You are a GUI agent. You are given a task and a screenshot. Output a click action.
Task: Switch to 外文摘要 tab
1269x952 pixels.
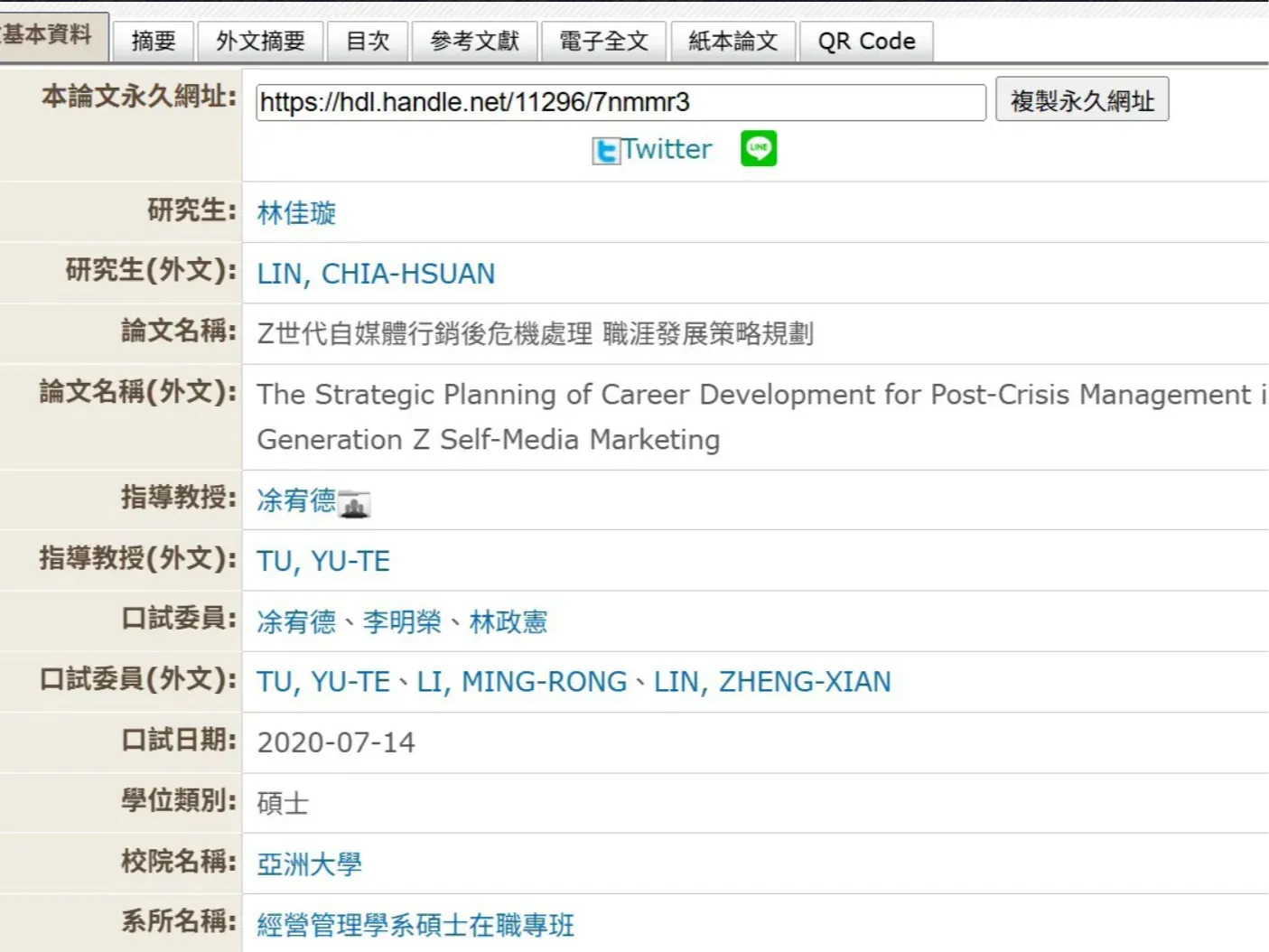pyautogui.click(x=260, y=42)
